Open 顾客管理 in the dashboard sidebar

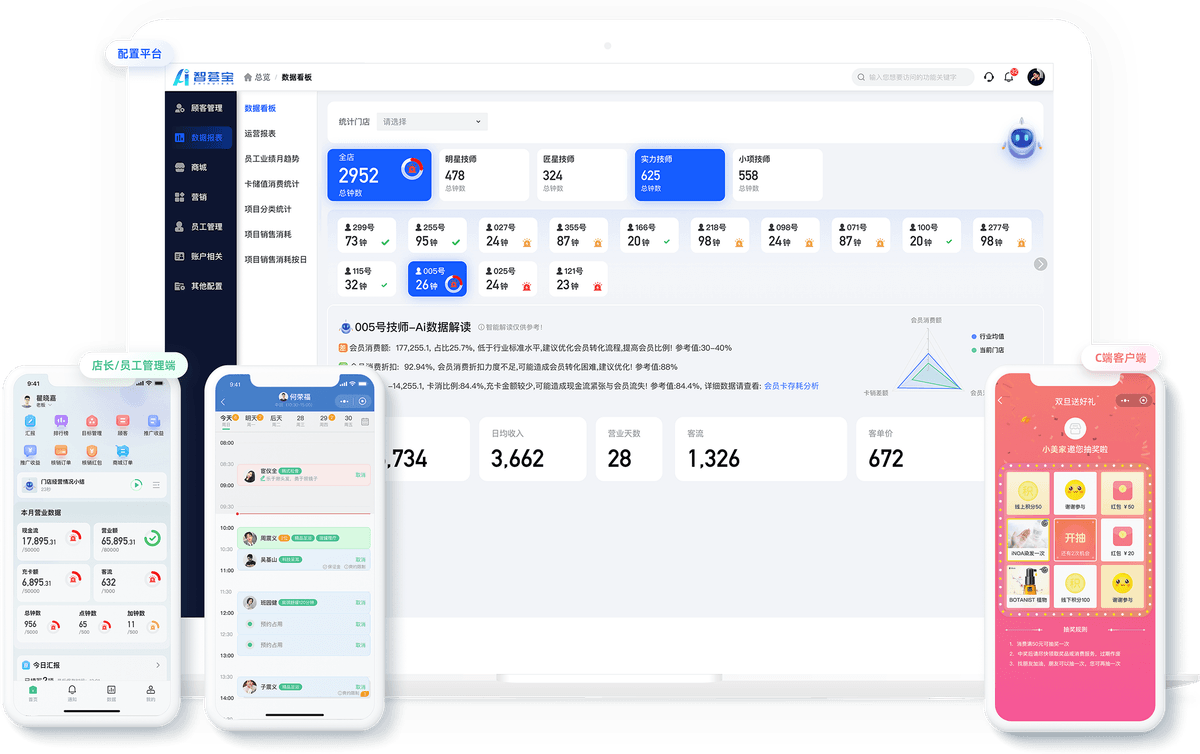(x=200, y=108)
